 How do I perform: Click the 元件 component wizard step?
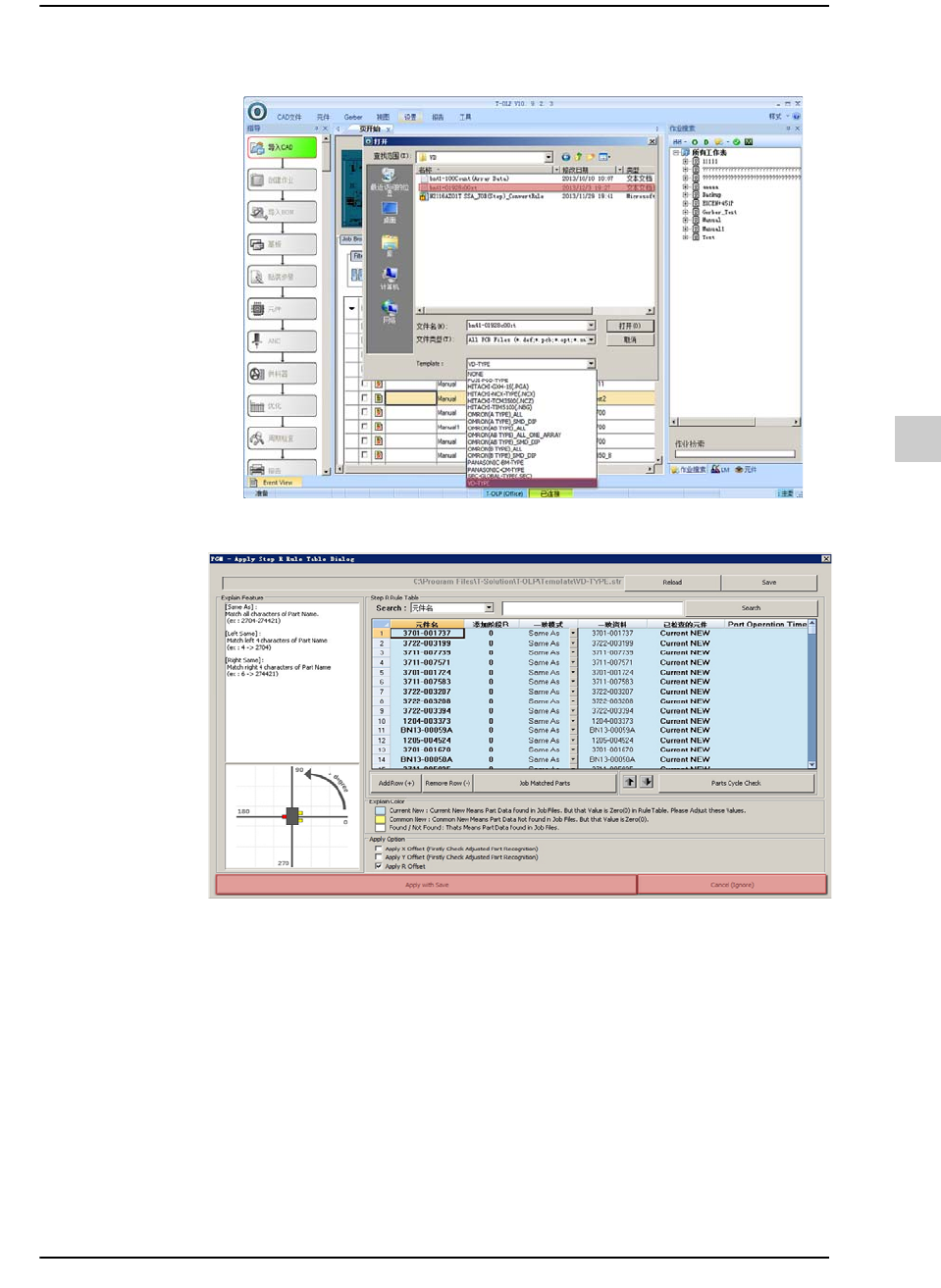tap(283, 309)
